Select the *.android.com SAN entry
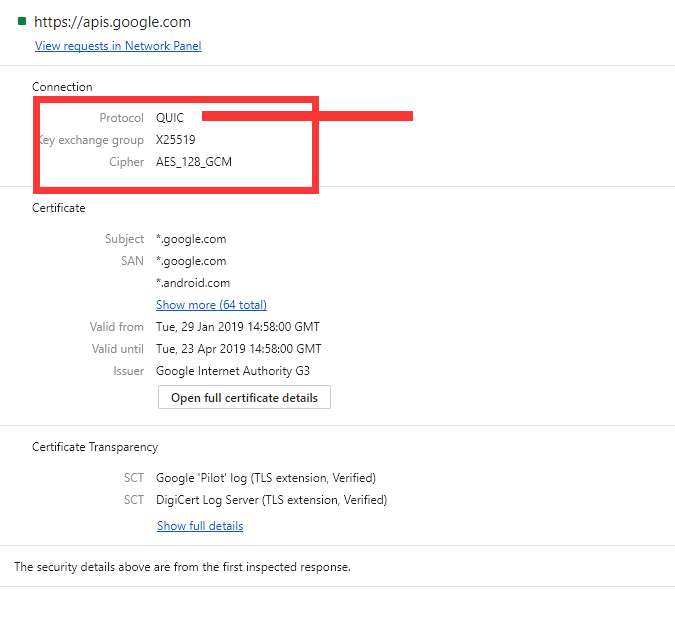The image size is (675, 633). point(193,283)
